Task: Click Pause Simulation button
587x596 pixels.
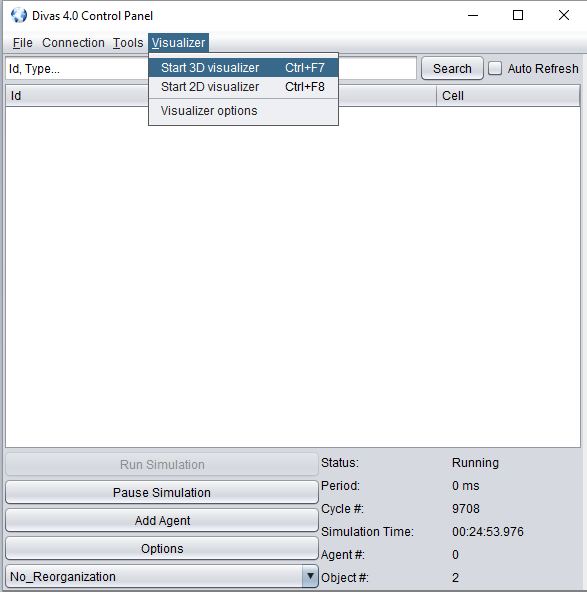Action: (x=162, y=493)
